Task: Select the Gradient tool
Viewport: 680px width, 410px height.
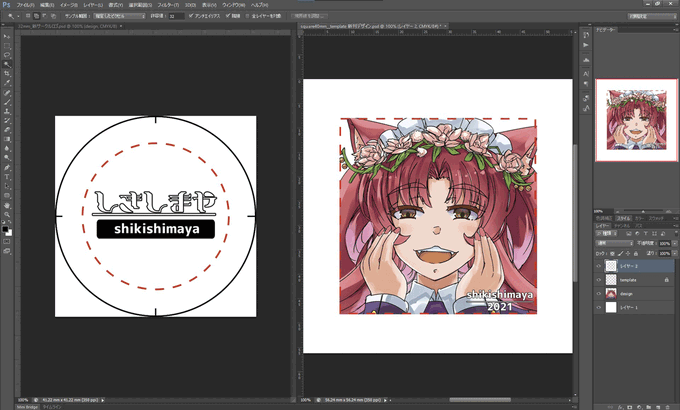Action: point(7,139)
